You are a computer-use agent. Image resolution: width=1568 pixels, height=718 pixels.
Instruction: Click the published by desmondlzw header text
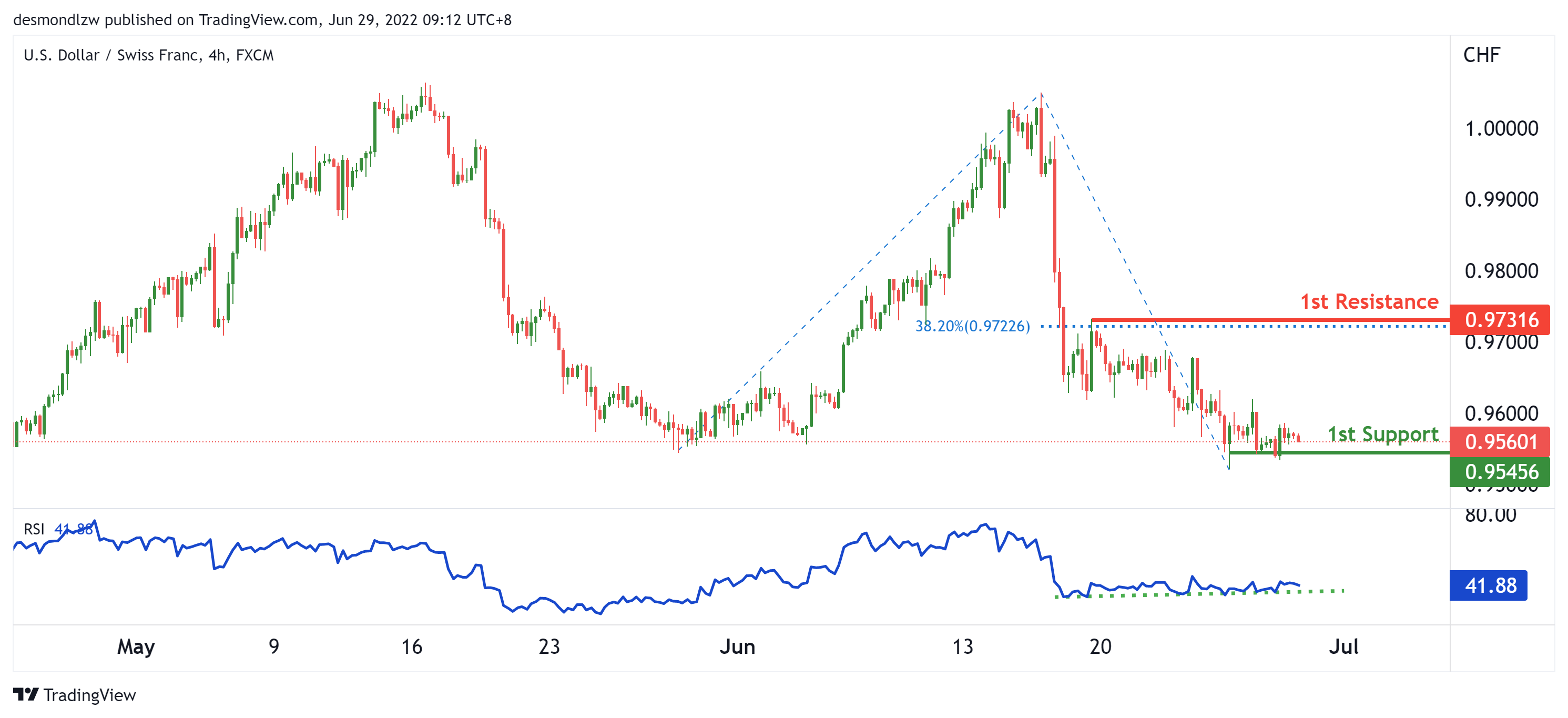click(x=262, y=20)
